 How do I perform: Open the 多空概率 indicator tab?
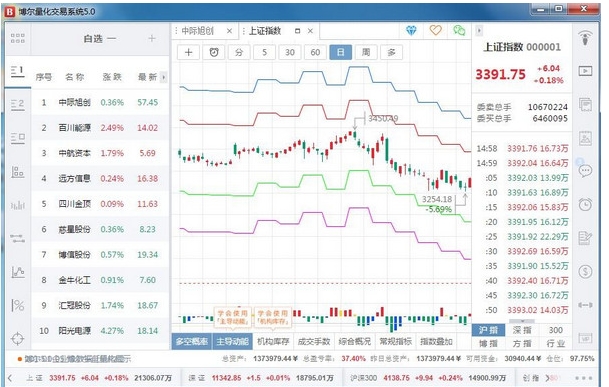click(192, 342)
